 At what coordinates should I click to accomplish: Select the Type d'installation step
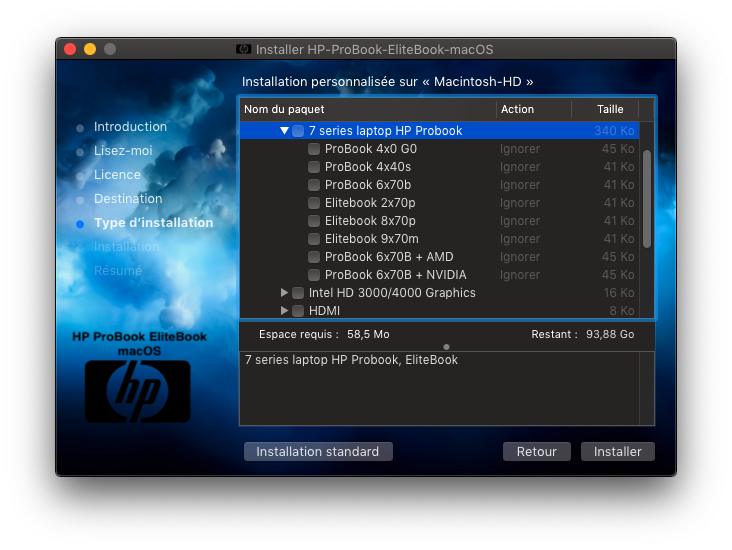coord(154,223)
